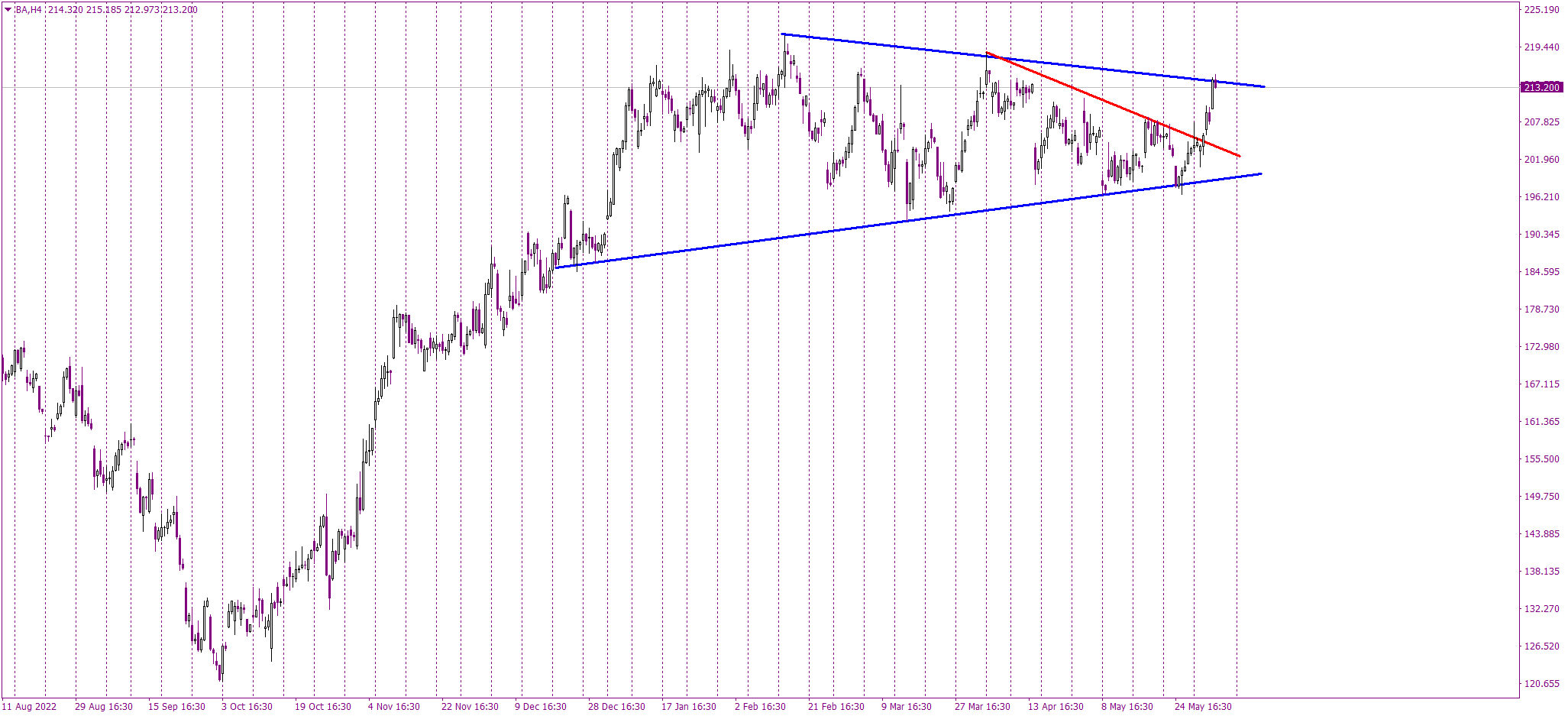
Task: Click the BA,H4 symbol label
Action: click(x=29, y=10)
